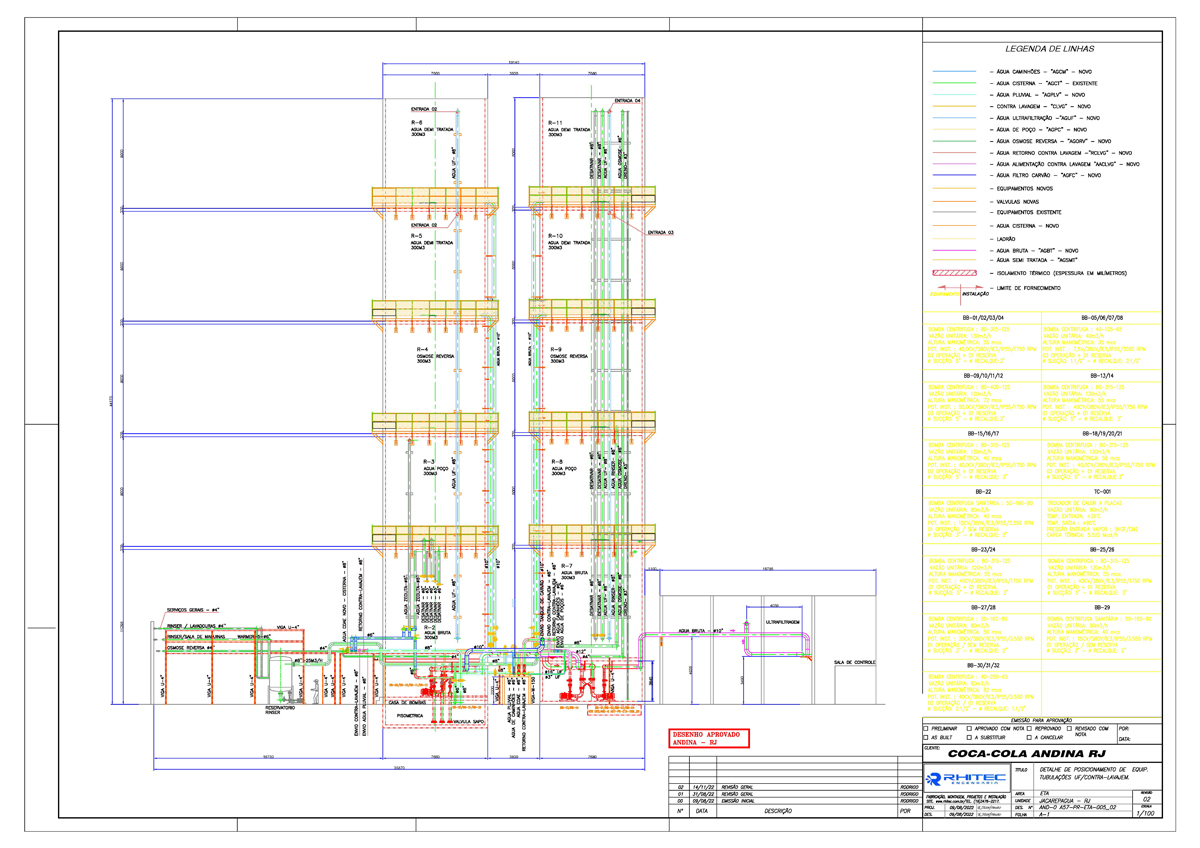
Task: Click the BB-01/02/03/04 pump table header
Action: [981, 317]
